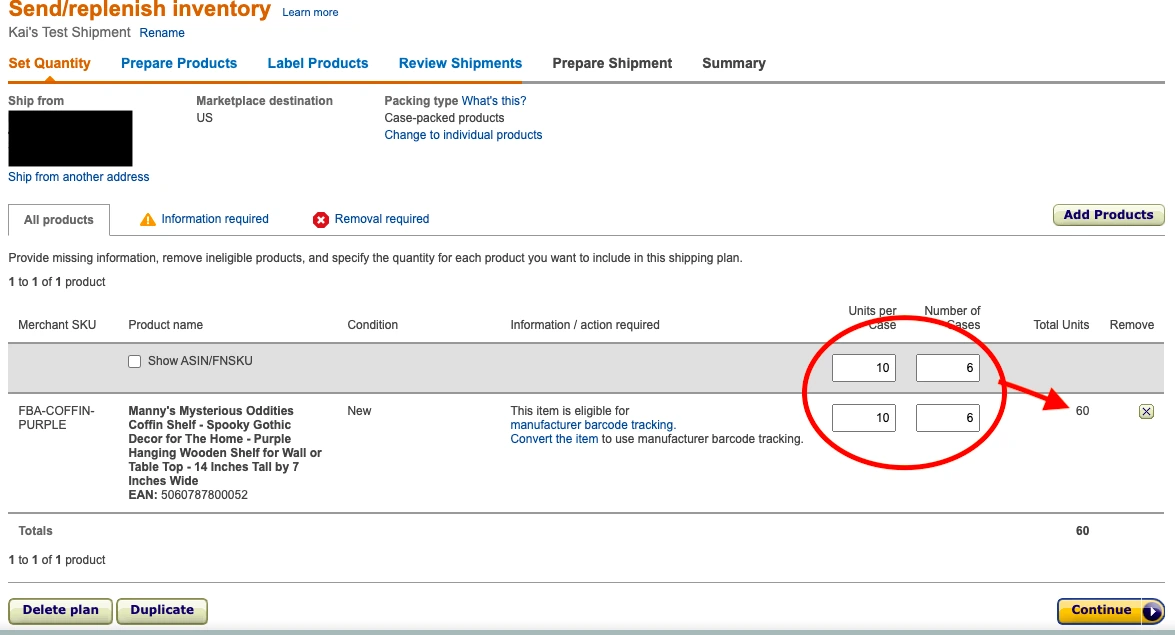The width and height of the screenshot is (1175, 635).
Task: Focus header row Units per Case field
Action: coord(863,368)
